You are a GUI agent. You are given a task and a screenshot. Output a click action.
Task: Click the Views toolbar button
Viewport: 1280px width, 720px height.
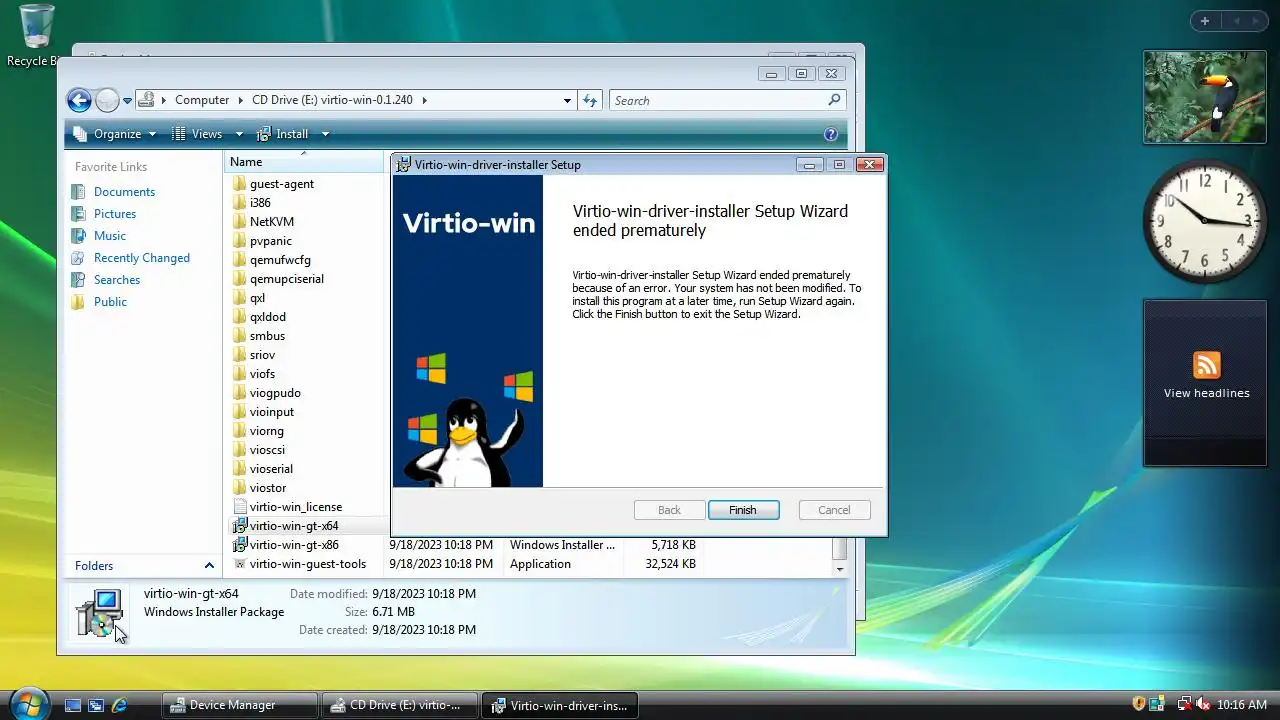tap(198, 134)
